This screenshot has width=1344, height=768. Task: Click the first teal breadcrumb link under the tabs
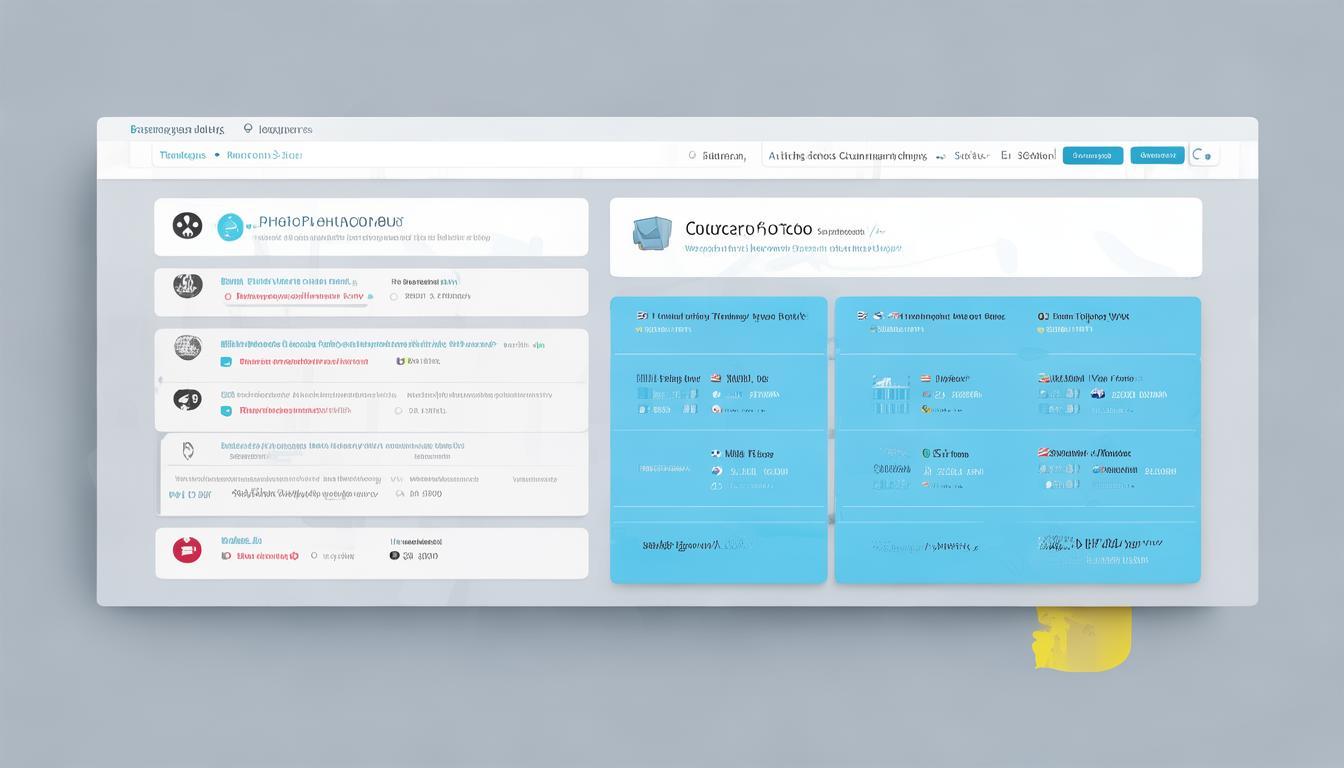pos(183,155)
